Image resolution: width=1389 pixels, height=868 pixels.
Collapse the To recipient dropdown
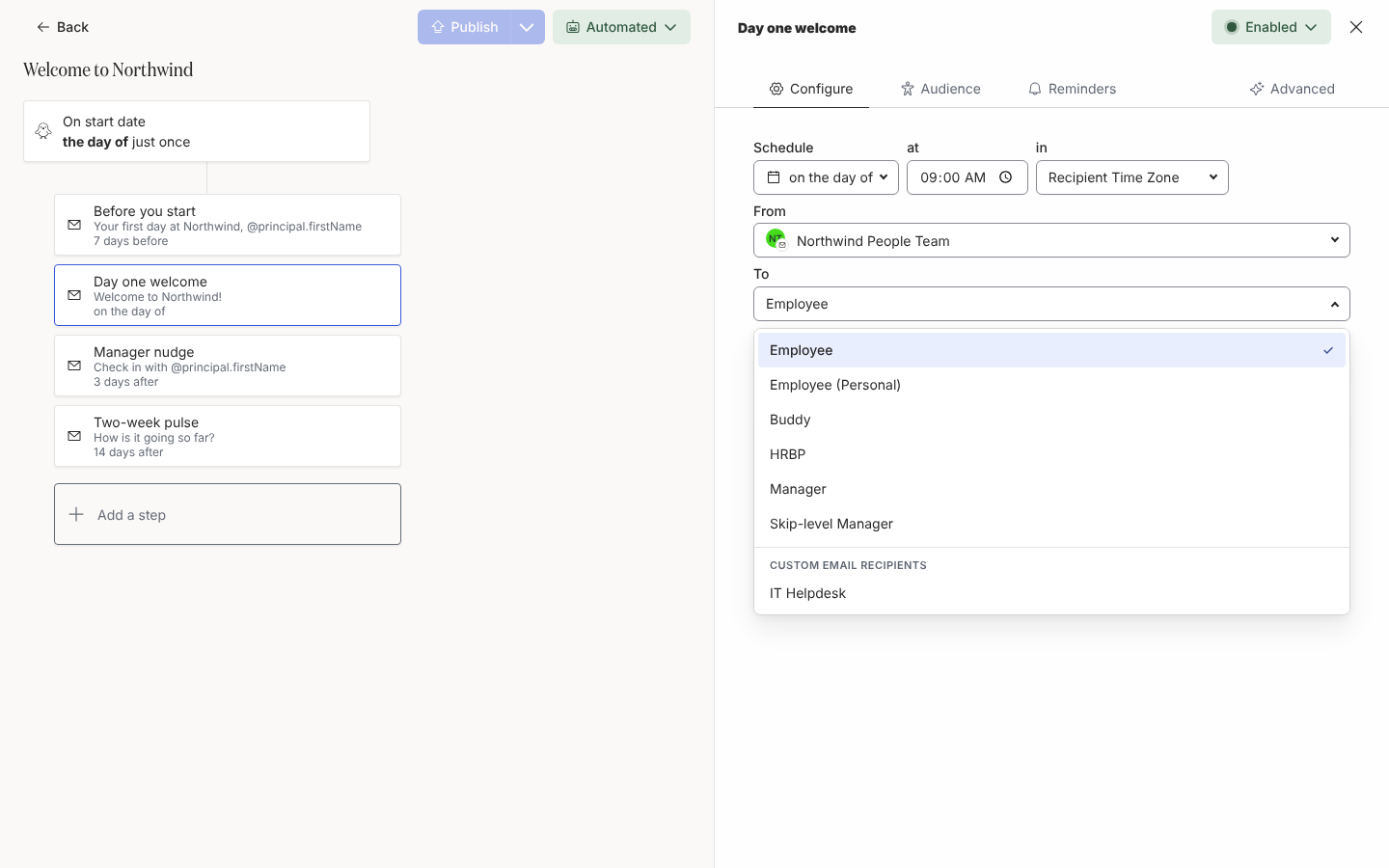(1051, 304)
